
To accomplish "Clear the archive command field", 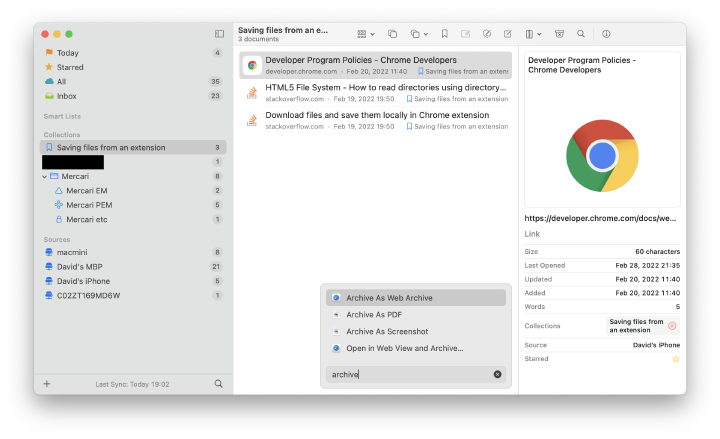I will pos(497,374).
